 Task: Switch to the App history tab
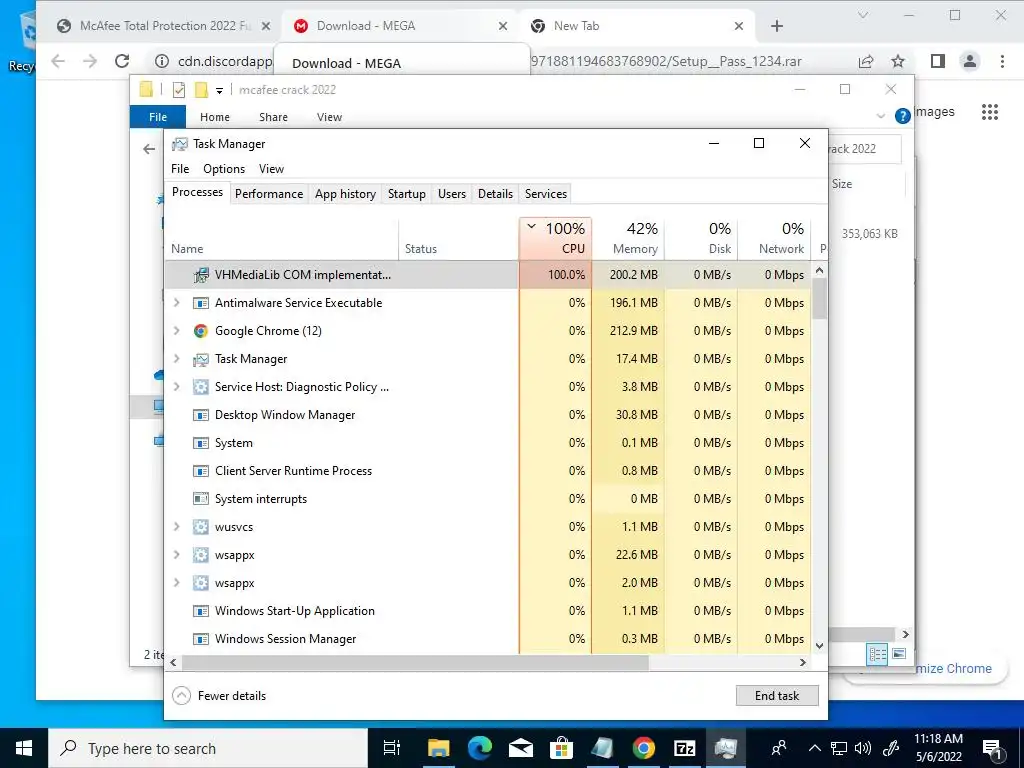[x=345, y=194]
